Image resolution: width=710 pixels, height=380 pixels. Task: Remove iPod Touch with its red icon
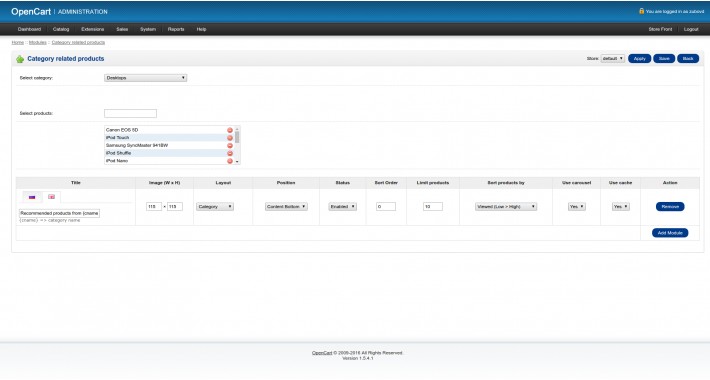(230, 138)
